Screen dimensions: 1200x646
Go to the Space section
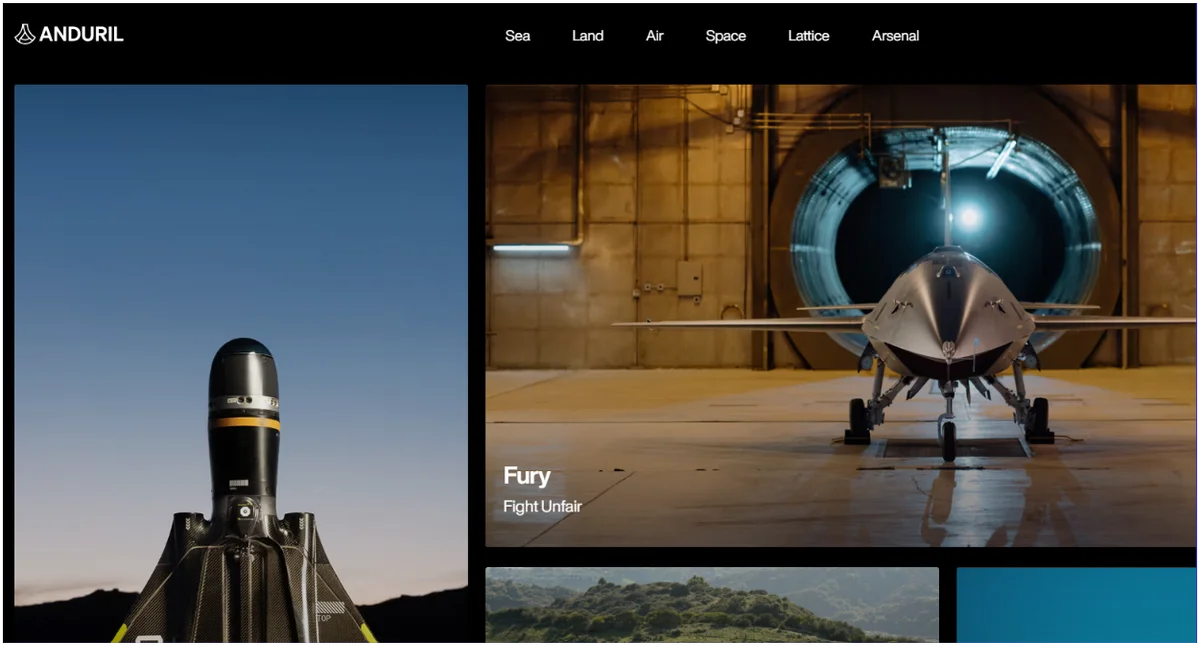(726, 36)
